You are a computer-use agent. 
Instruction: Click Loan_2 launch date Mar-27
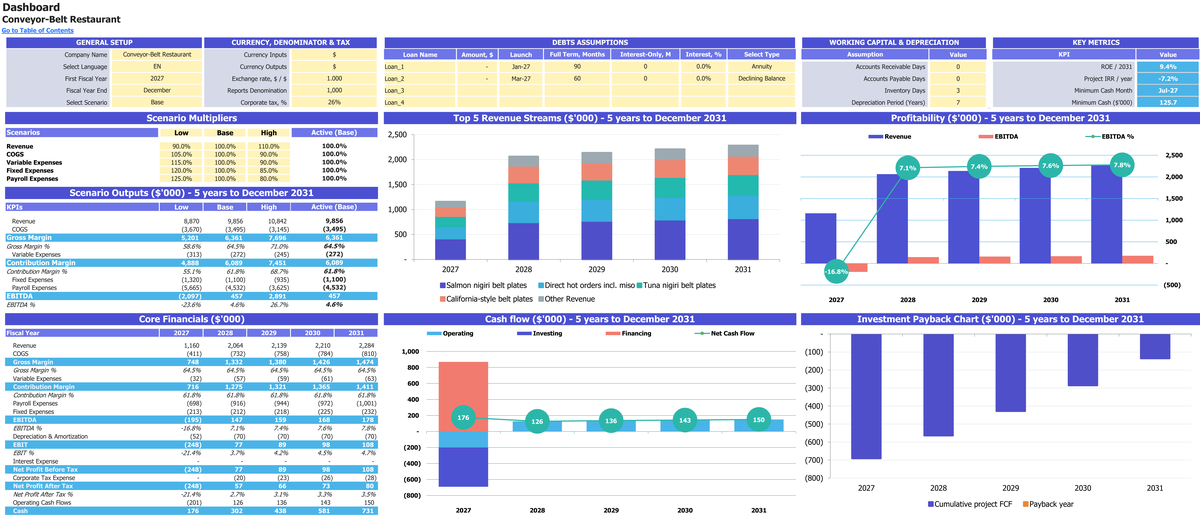click(x=521, y=78)
